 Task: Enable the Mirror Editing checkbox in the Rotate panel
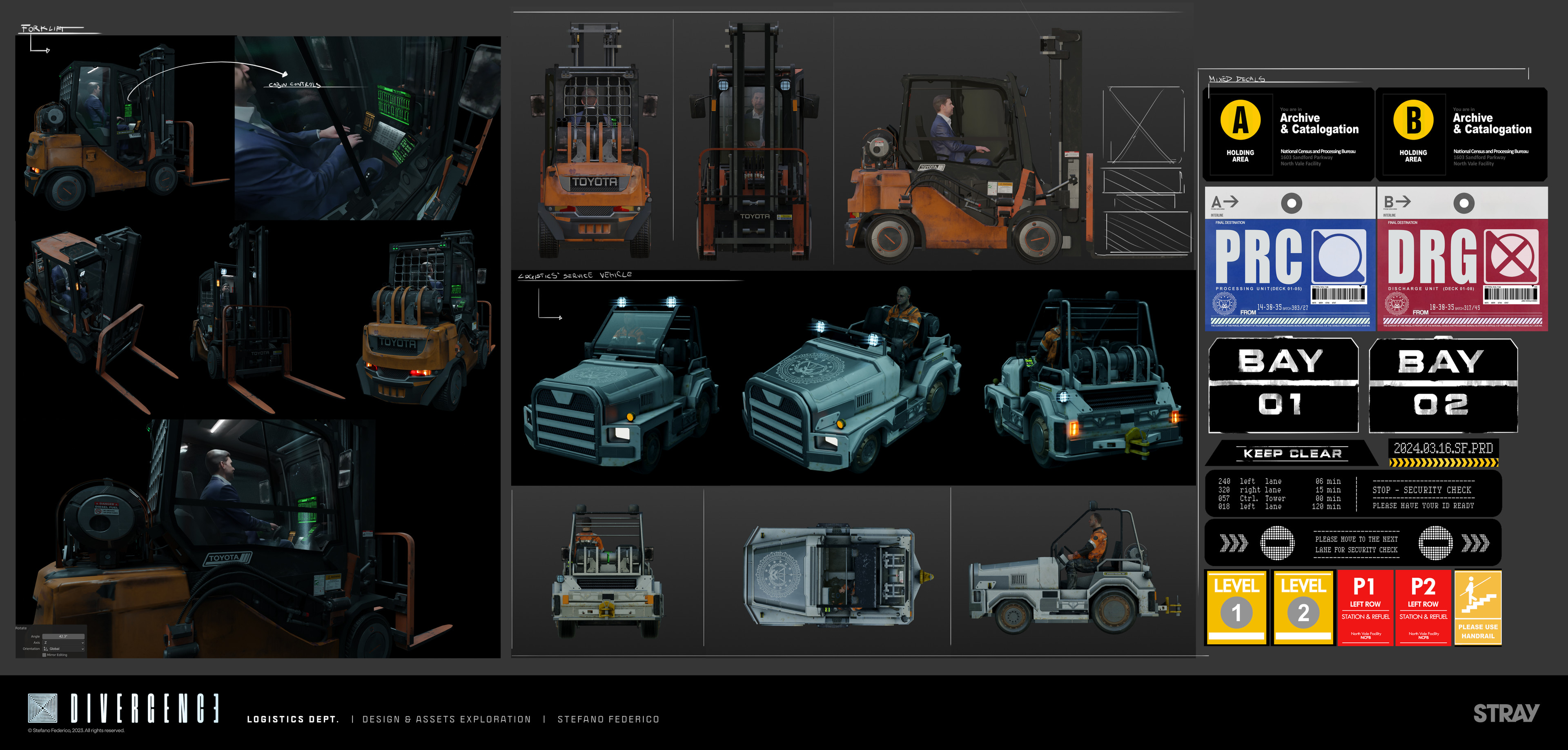point(45,656)
